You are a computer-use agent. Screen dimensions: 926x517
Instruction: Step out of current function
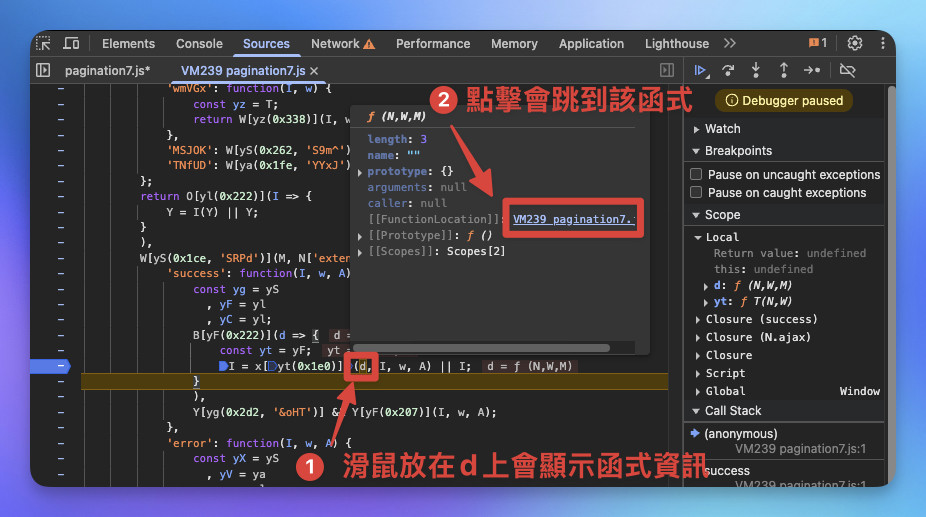tap(784, 70)
